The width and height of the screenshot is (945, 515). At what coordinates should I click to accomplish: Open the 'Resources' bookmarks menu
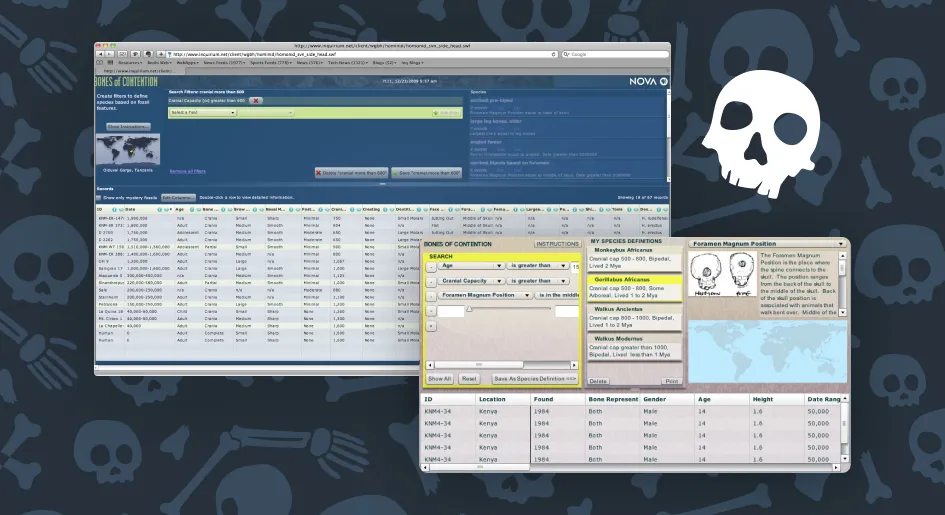(x=130, y=63)
